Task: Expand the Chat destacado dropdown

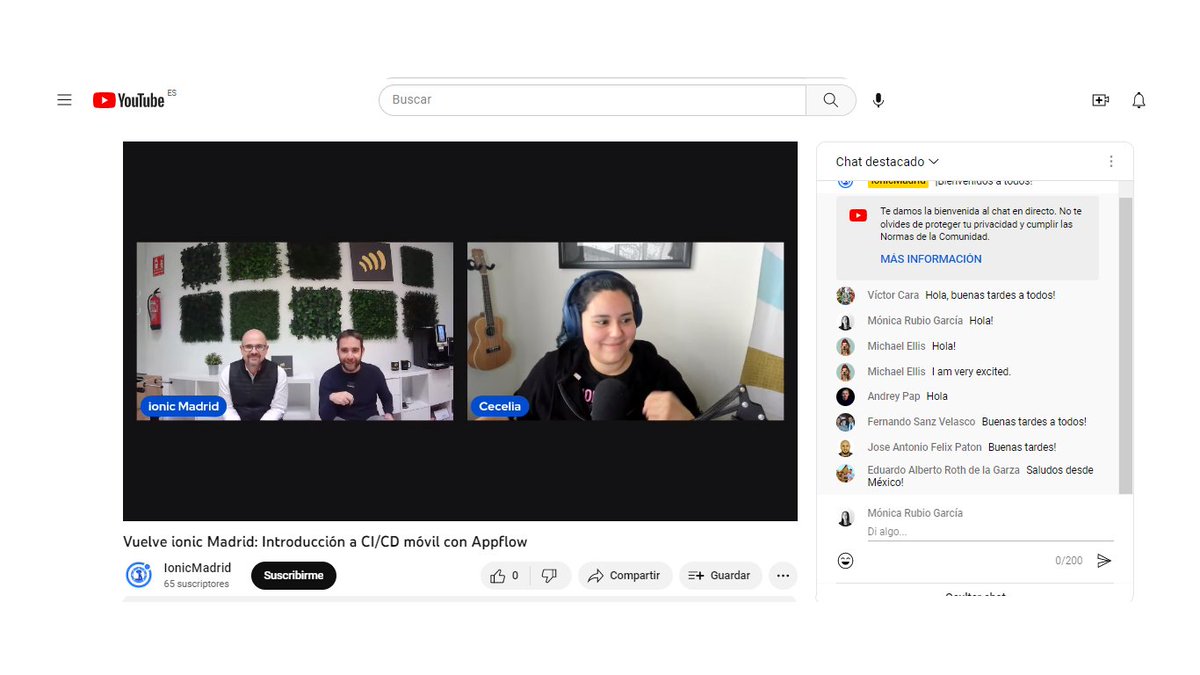Action: (x=888, y=162)
